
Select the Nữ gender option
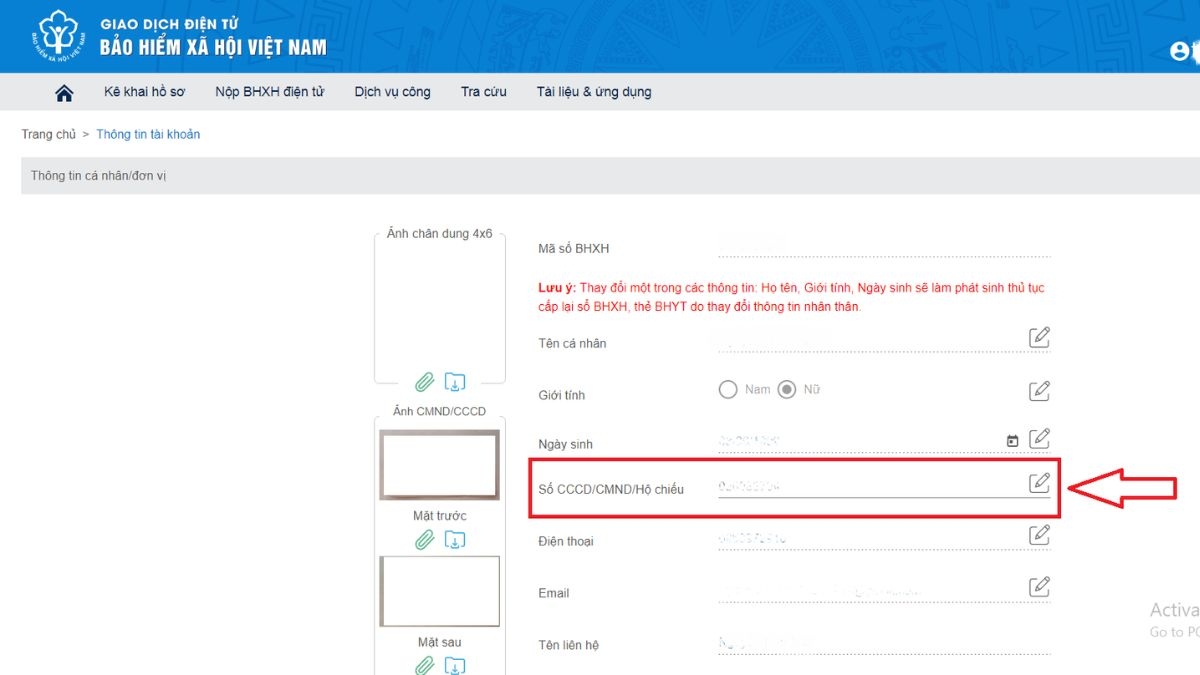click(787, 390)
